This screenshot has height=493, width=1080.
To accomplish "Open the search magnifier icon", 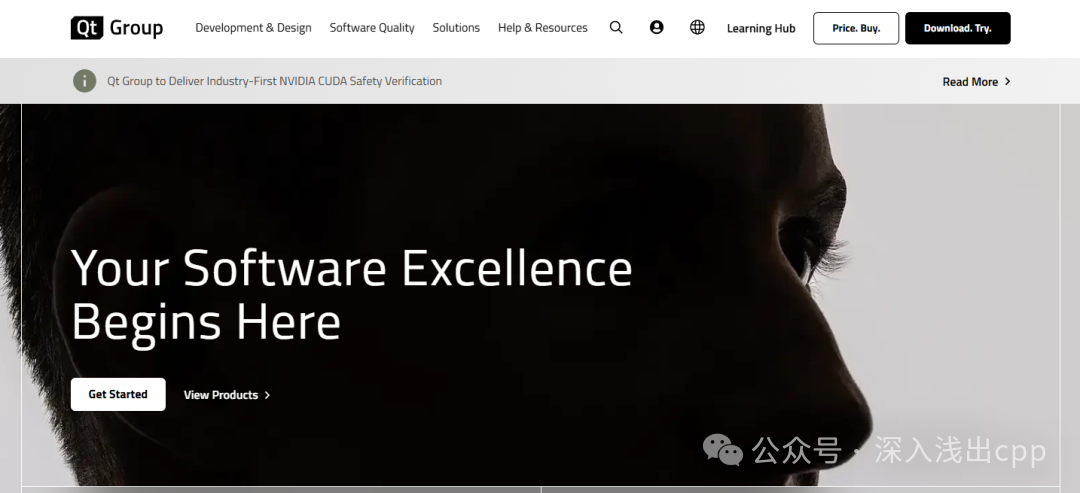I will 616,28.
